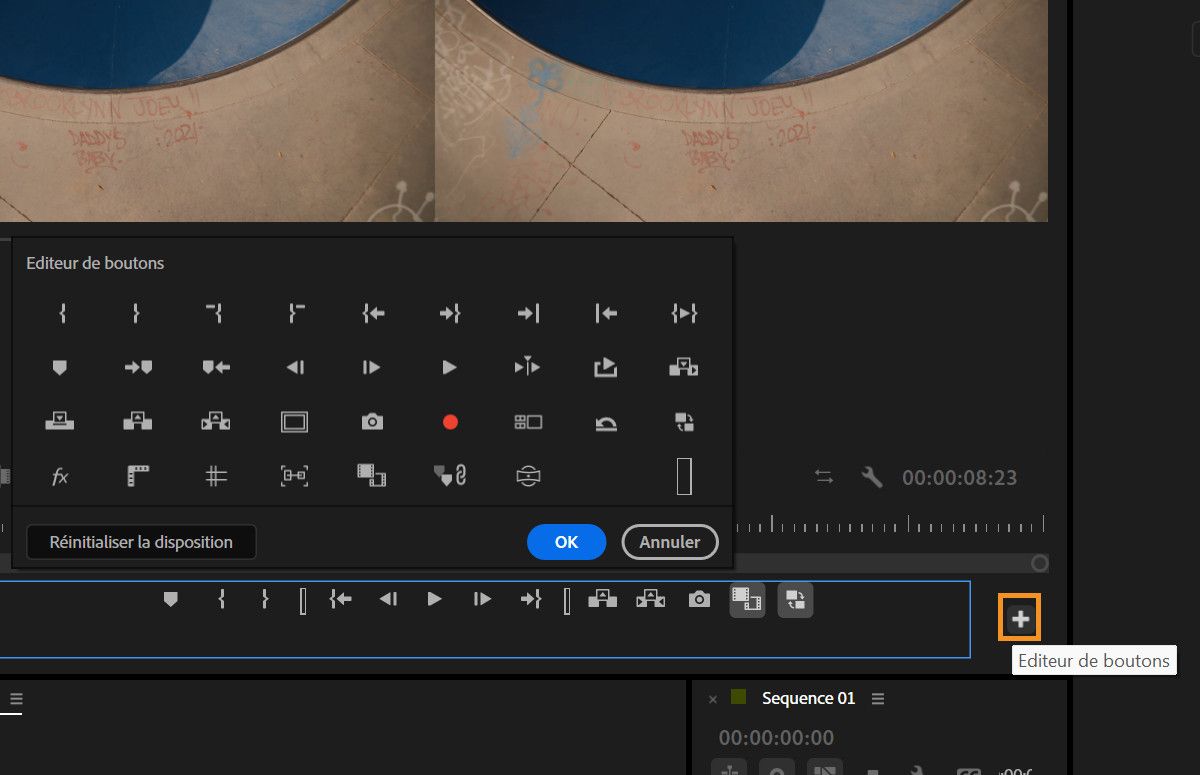The width and height of the screenshot is (1200, 775).
Task: Click the 00:00:00:00 timeline timecode field
Action: point(776,738)
